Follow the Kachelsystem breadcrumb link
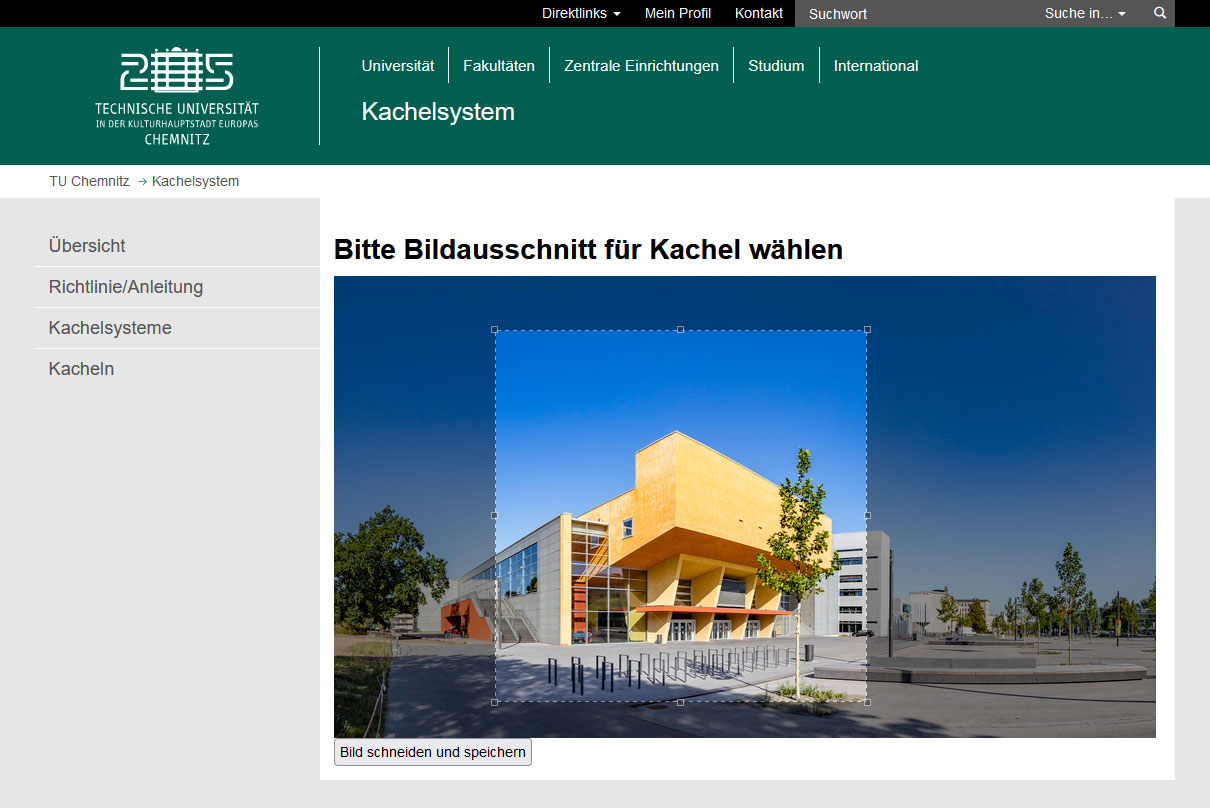Screen dimensions: 1210x809 click(195, 181)
